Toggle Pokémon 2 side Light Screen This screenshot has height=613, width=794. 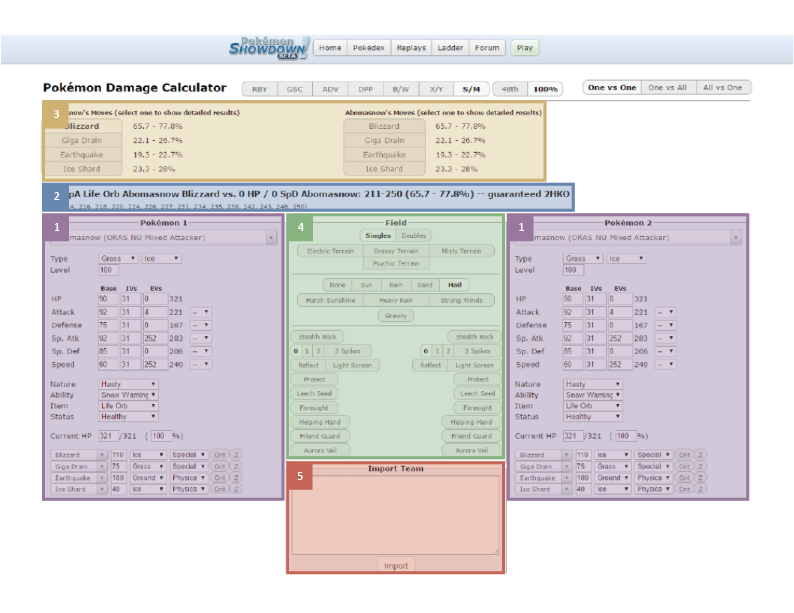474,365
